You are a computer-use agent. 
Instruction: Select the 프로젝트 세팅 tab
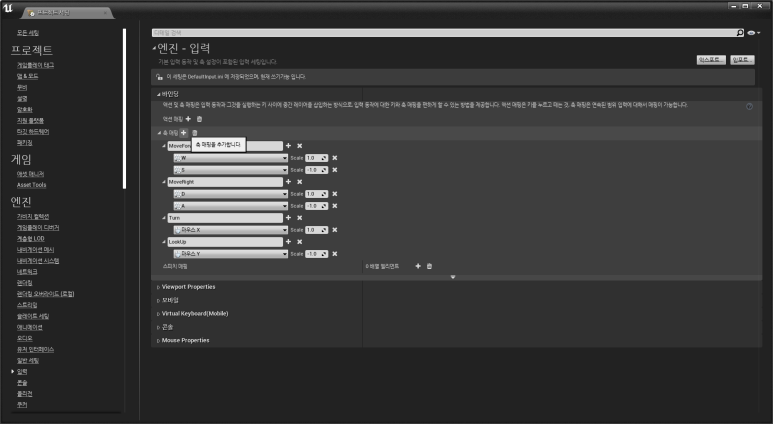coord(69,13)
